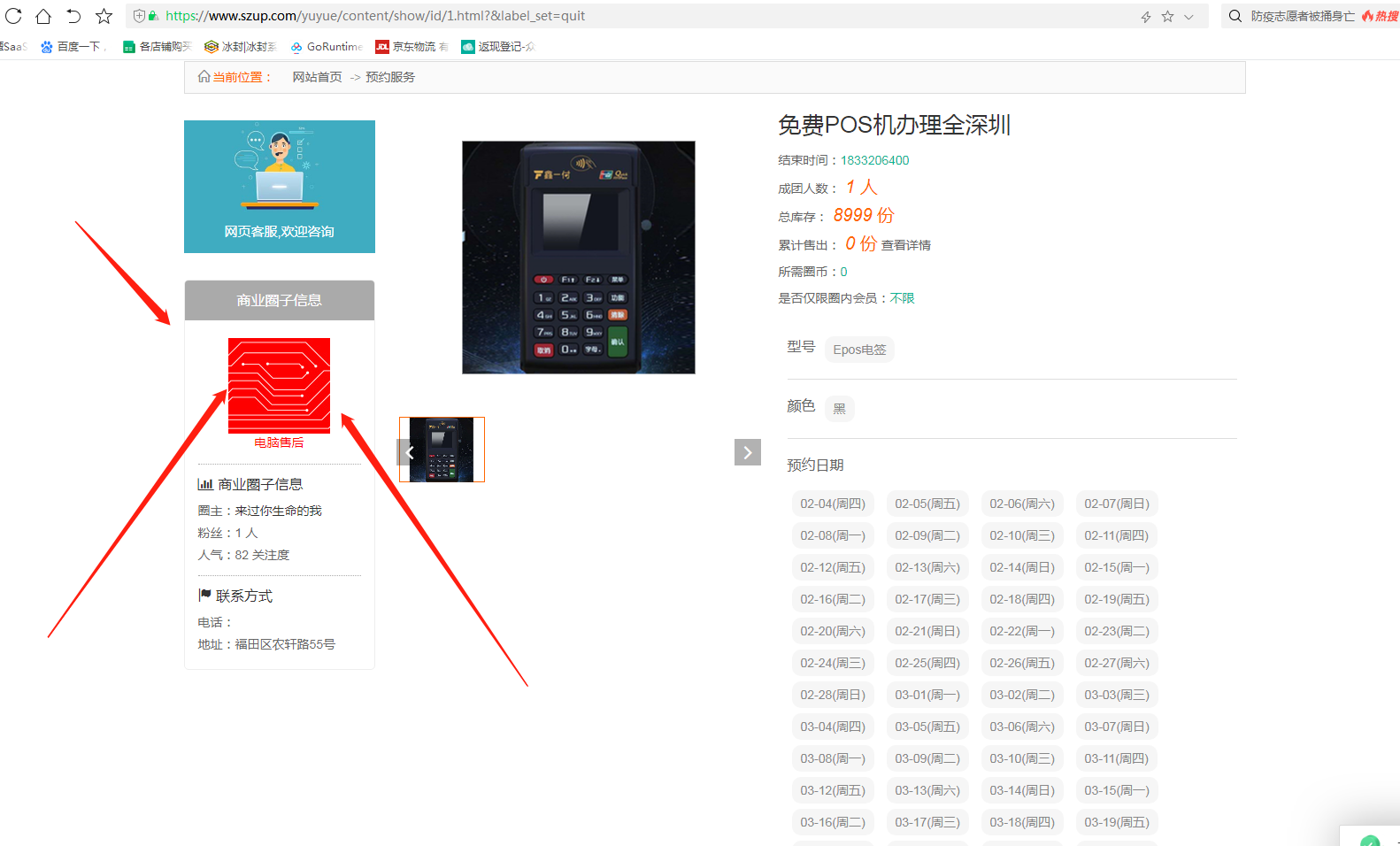
Task: Go to 网站首页 in breadcrumb
Action: (x=317, y=77)
